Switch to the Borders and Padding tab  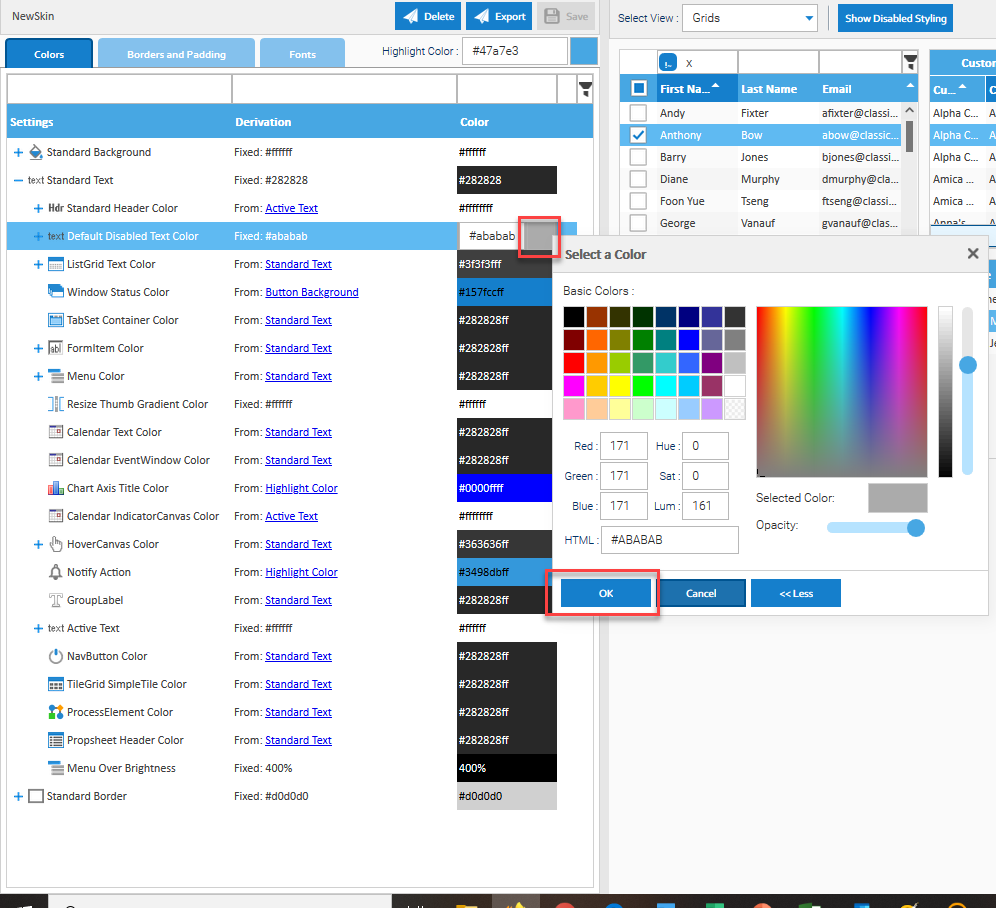point(176,54)
